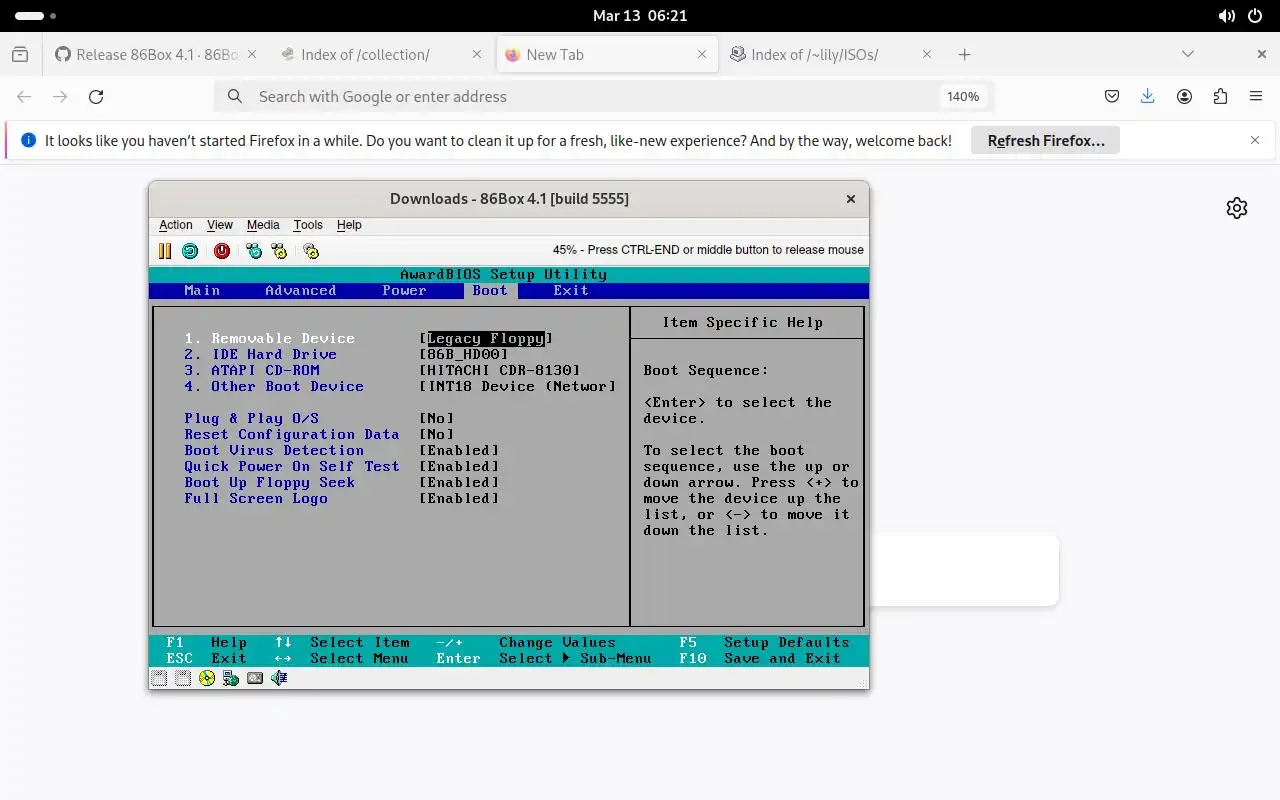Select the BIOS Advanced menu tab
Screen dimensions: 1280x800
[300, 291]
